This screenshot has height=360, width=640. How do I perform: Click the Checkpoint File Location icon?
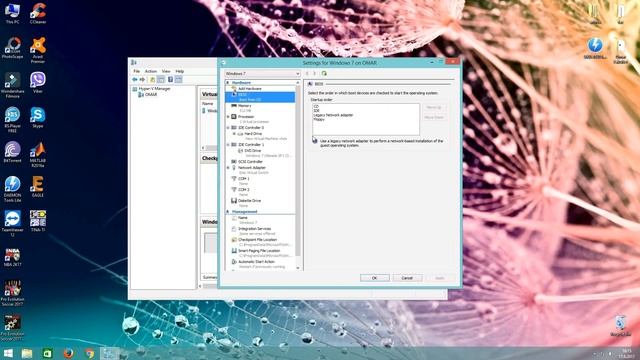pyautogui.click(x=234, y=240)
